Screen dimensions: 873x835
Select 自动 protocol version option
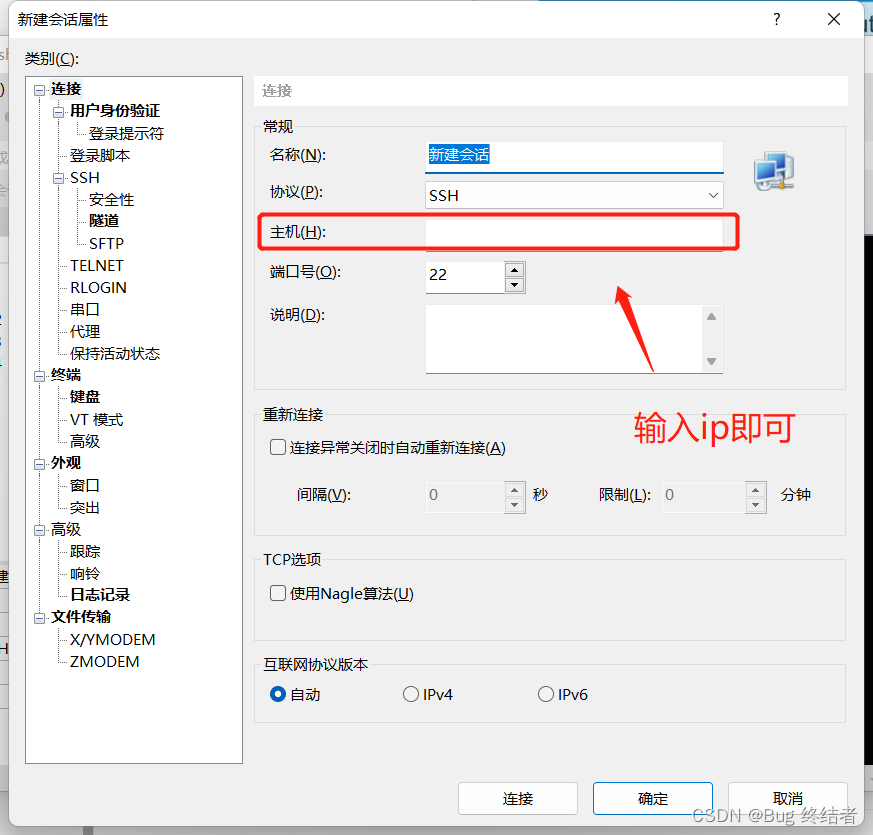[x=278, y=694]
